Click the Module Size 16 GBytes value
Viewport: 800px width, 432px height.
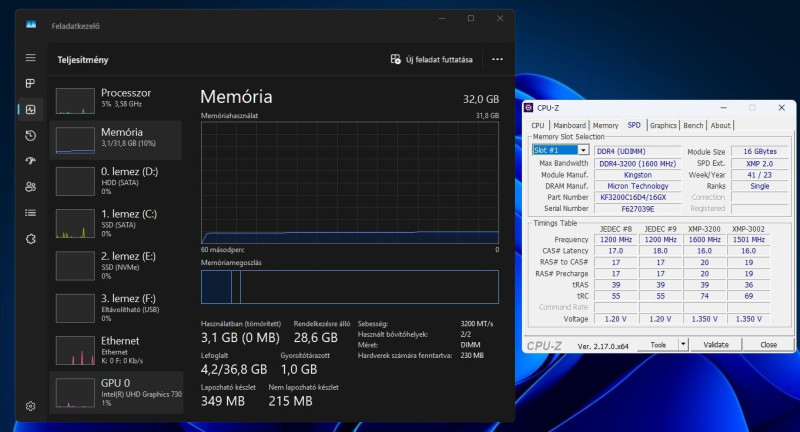pyautogui.click(x=760, y=151)
